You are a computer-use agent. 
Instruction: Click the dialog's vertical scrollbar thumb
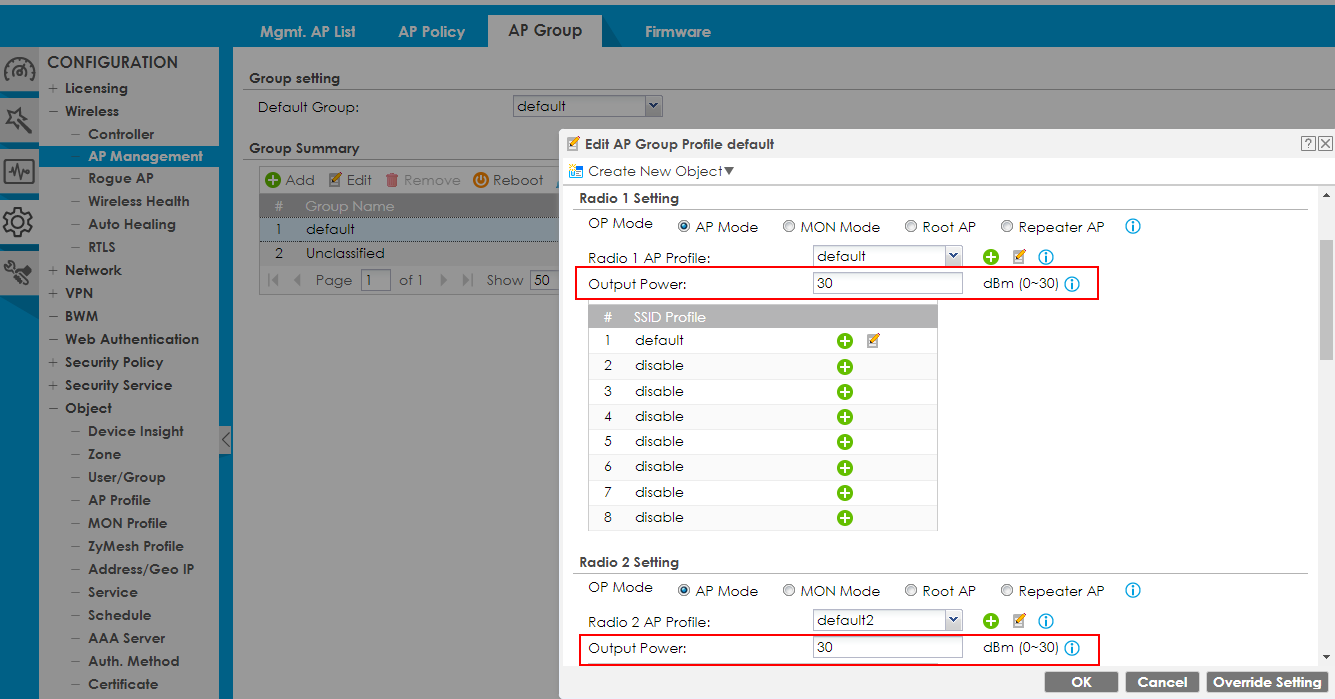click(1326, 300)
